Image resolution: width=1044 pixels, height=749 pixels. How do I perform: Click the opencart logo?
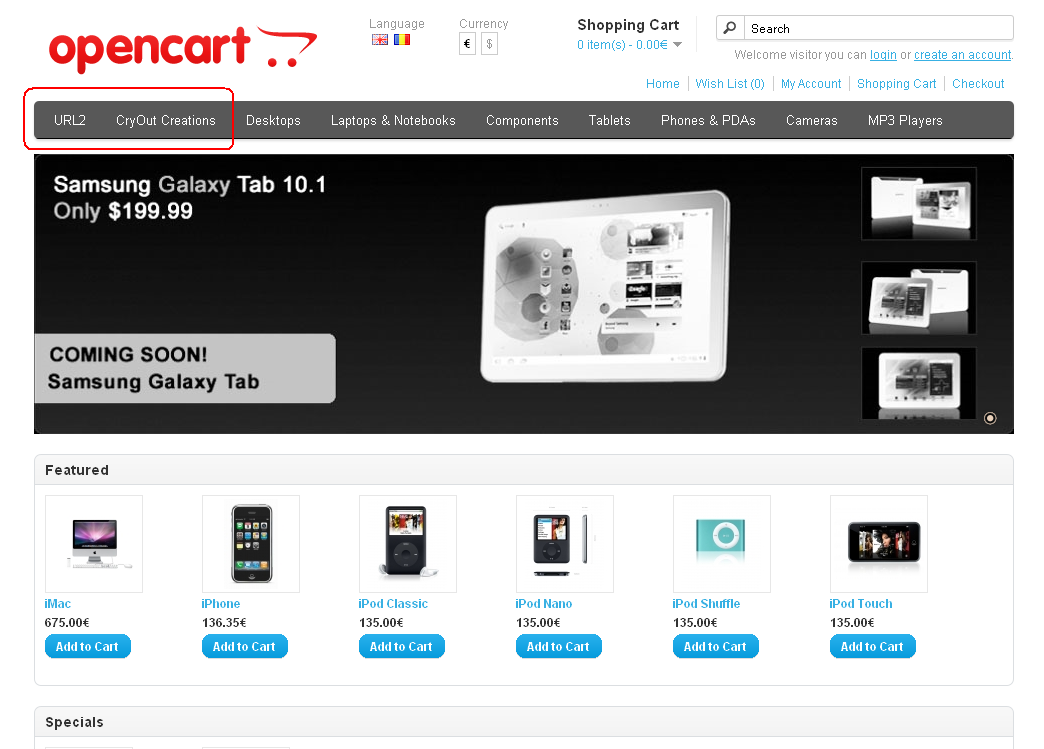(x=183, y=48)
